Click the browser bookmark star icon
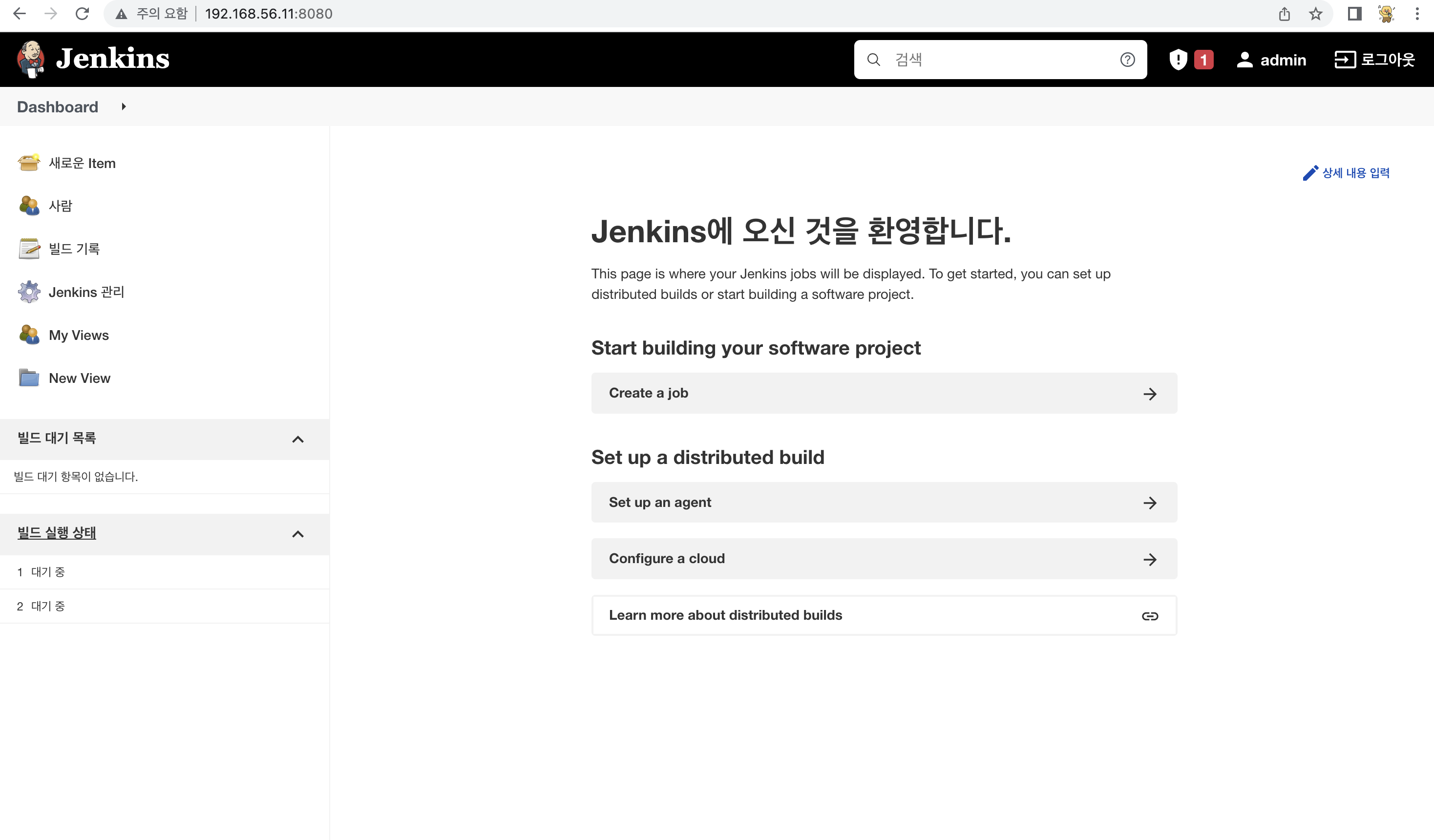Image resolution: width=1434 pixels, height=840 pixels. point(1315,14)
